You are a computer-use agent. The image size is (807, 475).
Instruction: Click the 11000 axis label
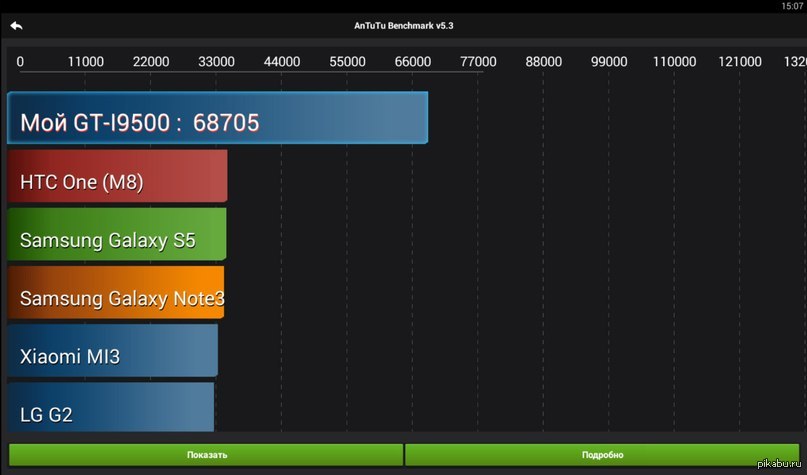point(85,62)
